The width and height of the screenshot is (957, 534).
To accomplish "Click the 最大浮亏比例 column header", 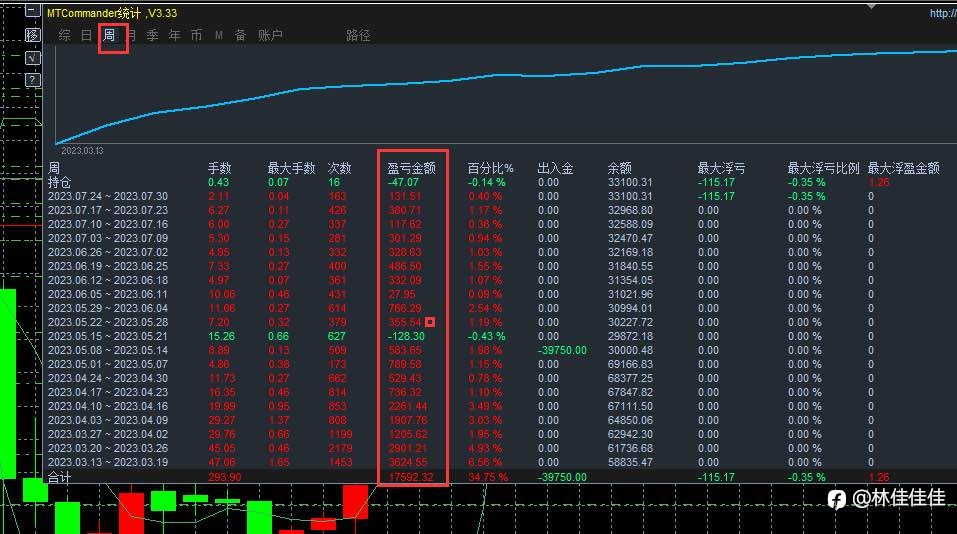I will point(823,168).
